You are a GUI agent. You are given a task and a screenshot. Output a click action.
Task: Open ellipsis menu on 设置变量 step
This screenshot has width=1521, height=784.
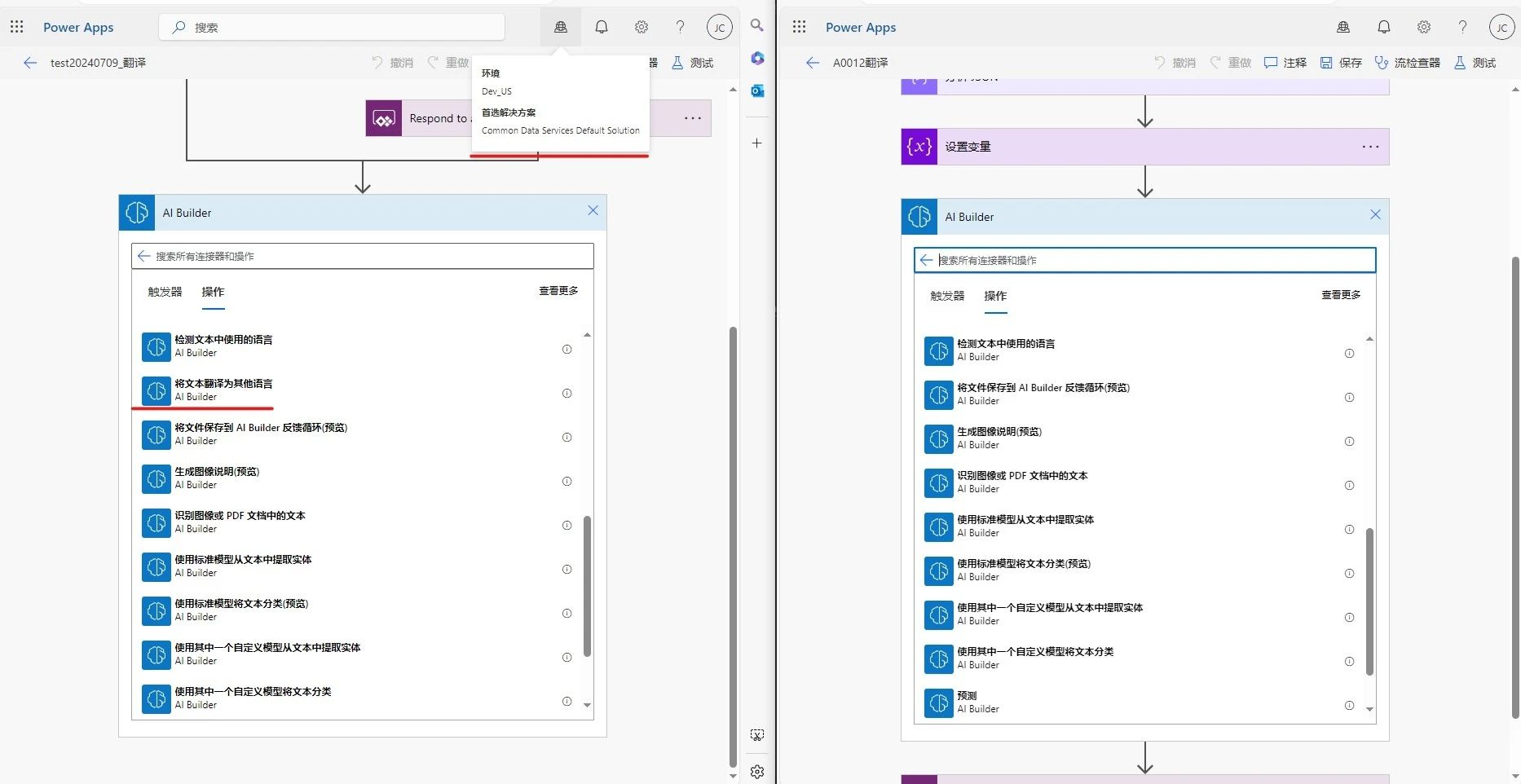[x=1370, y=147]
